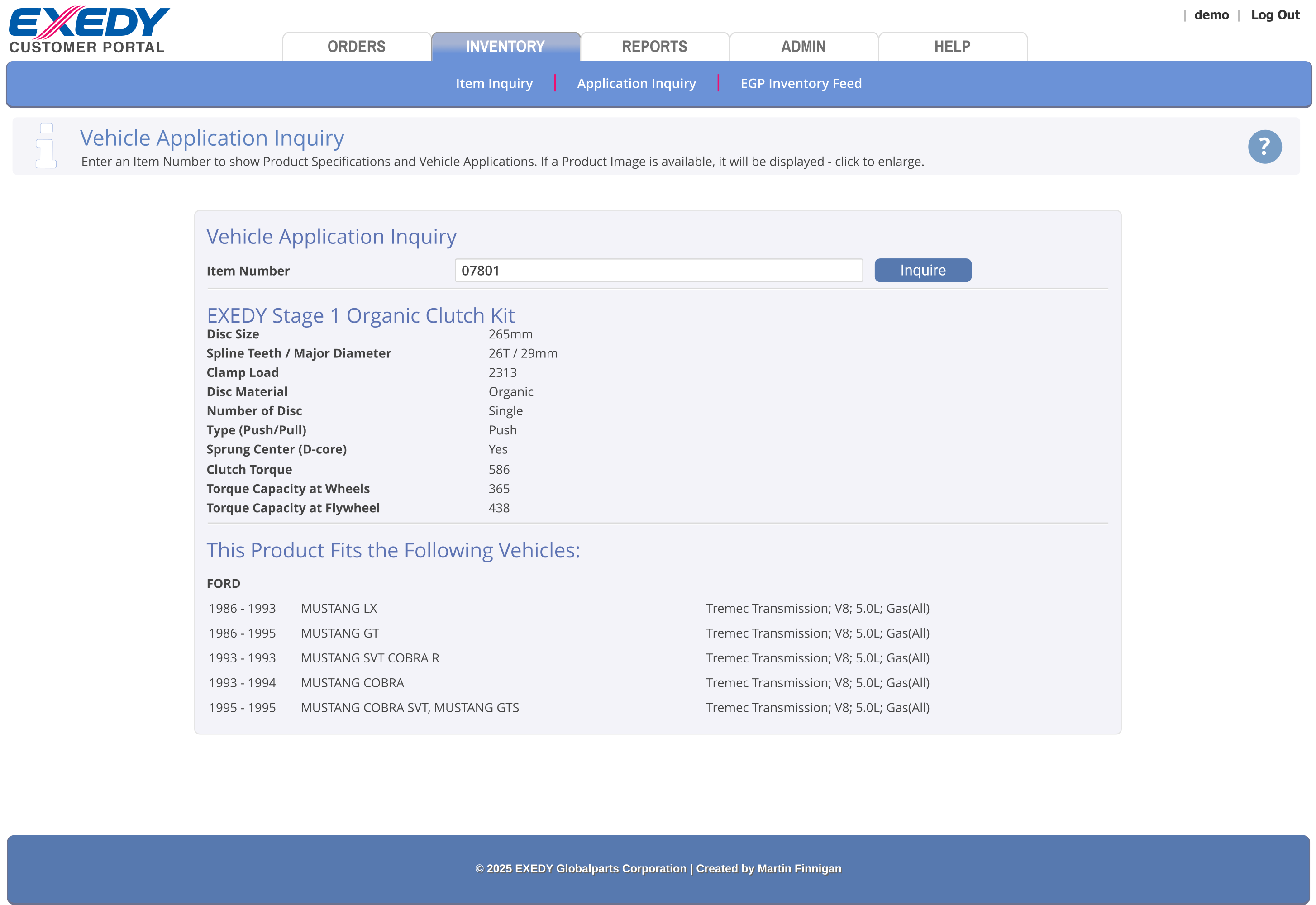
Task: Choose Application Inquiry in submenu
Action: coord(636,83)
